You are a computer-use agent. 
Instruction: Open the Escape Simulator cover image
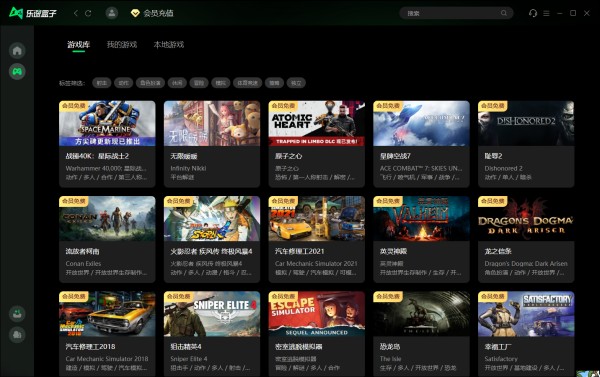click(317, 314)
